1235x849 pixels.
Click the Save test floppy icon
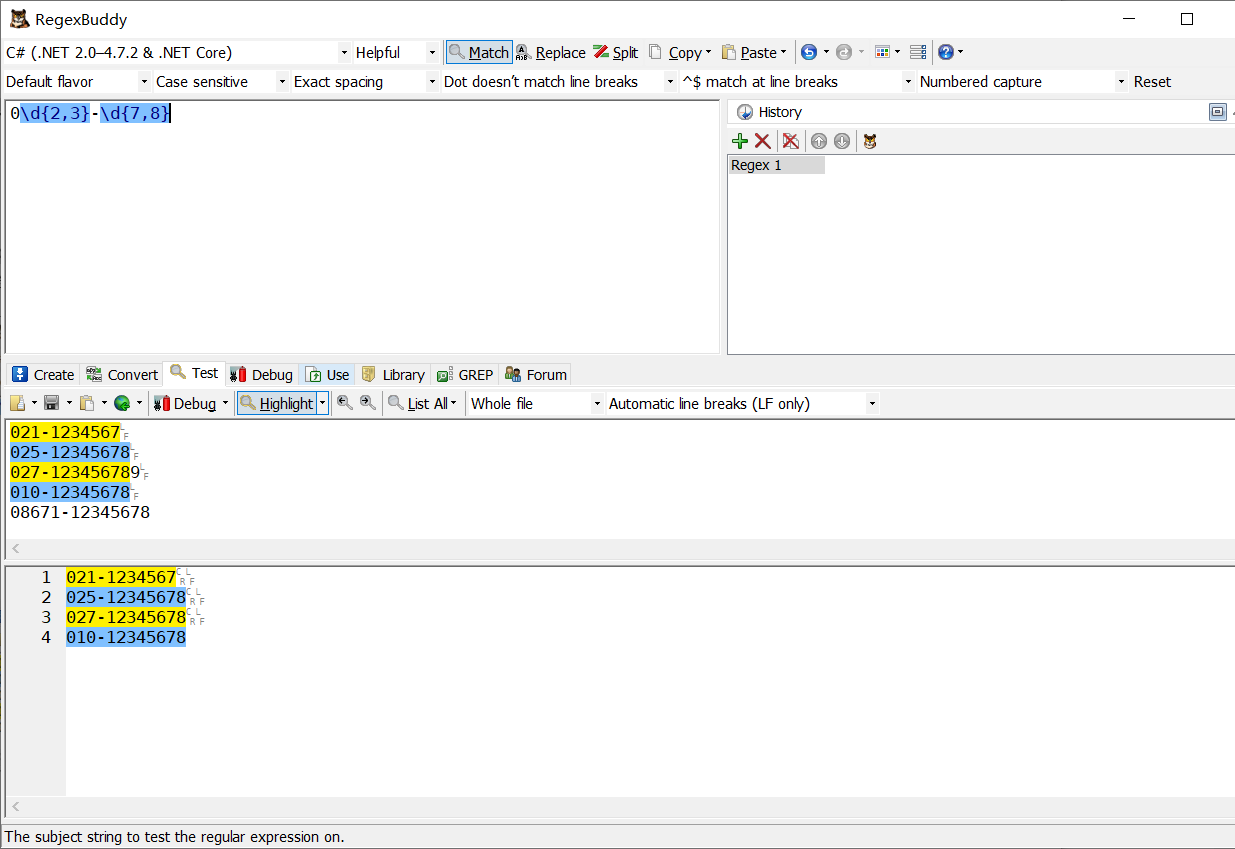(x=52, y=403)
